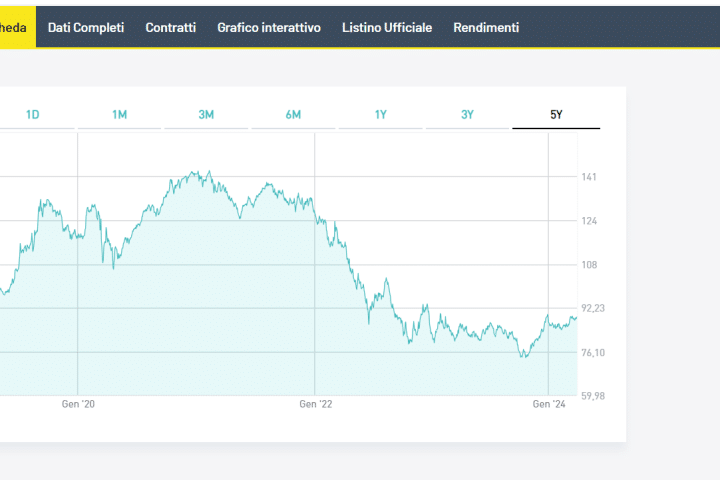Switch chart to 1M range
The width and height of the screenshot is (720, 480).
point(119,115)
